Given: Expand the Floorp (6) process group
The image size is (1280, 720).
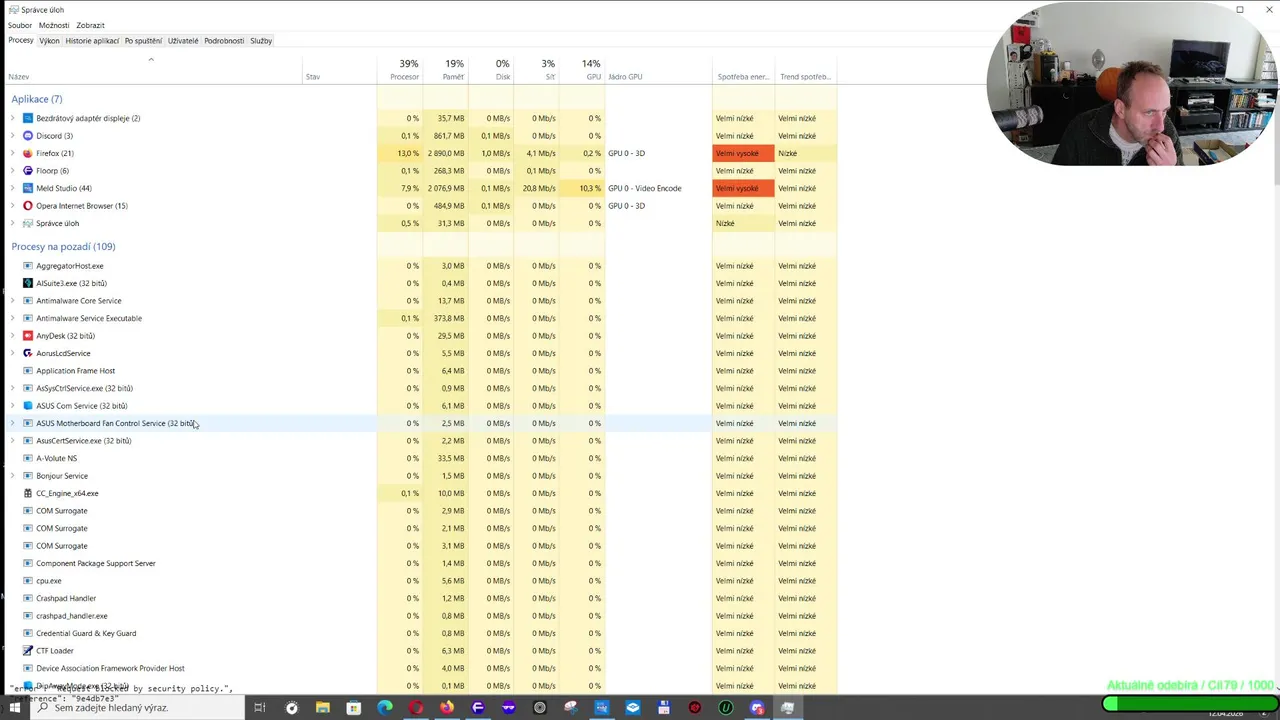Looking at the screenshot, I should (x=13, y=171).
